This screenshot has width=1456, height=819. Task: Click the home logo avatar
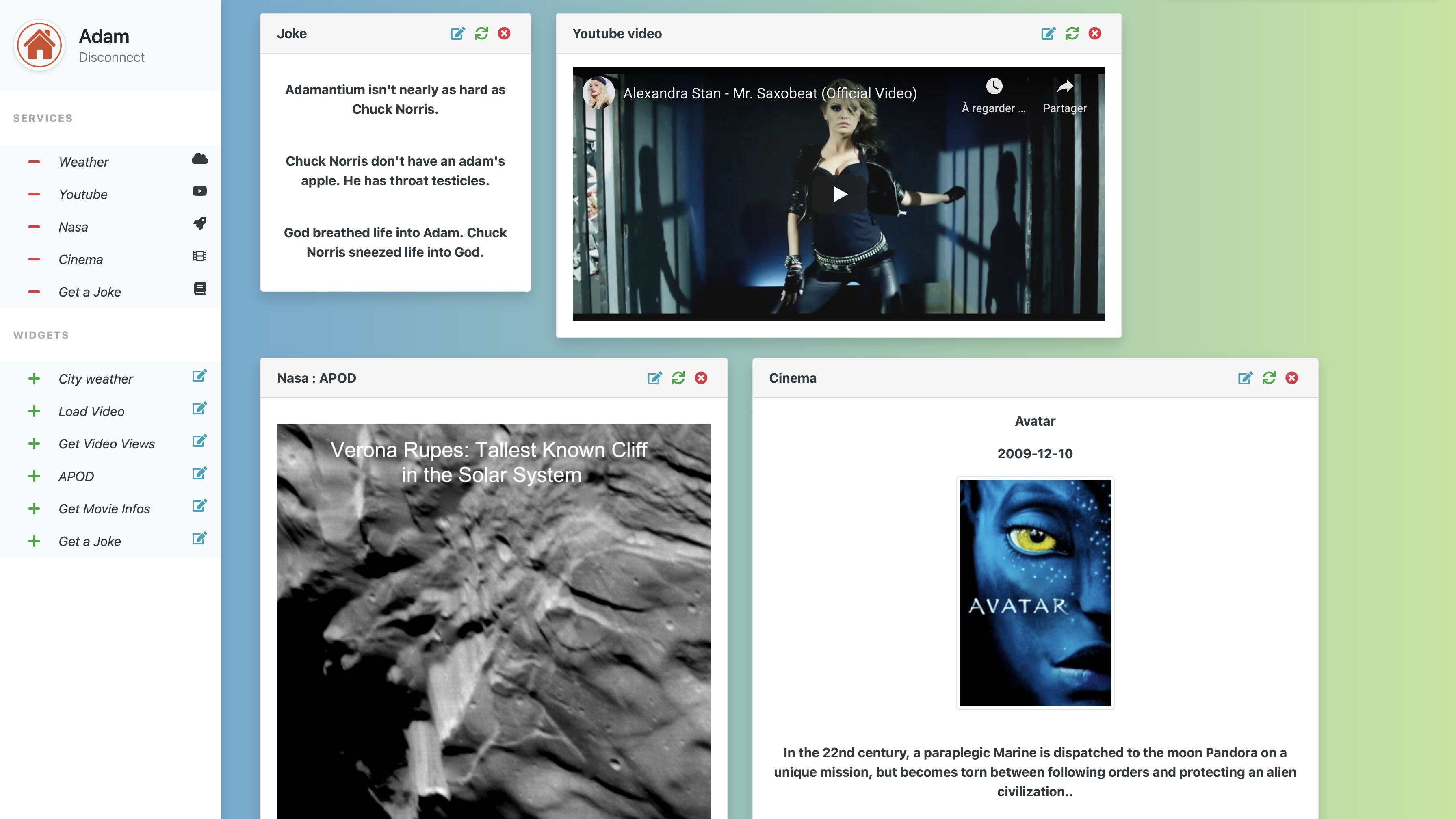(39, 45)
